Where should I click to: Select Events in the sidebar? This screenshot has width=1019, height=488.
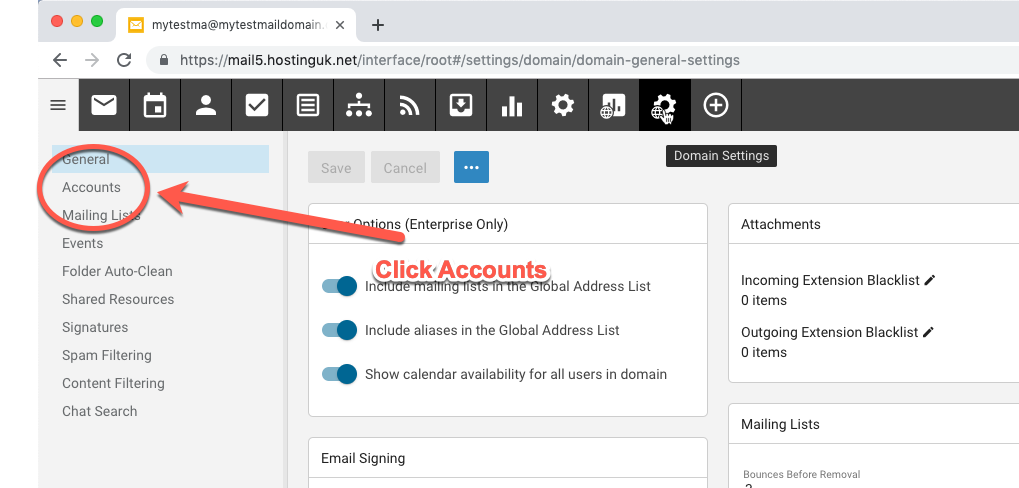point(83,243)
